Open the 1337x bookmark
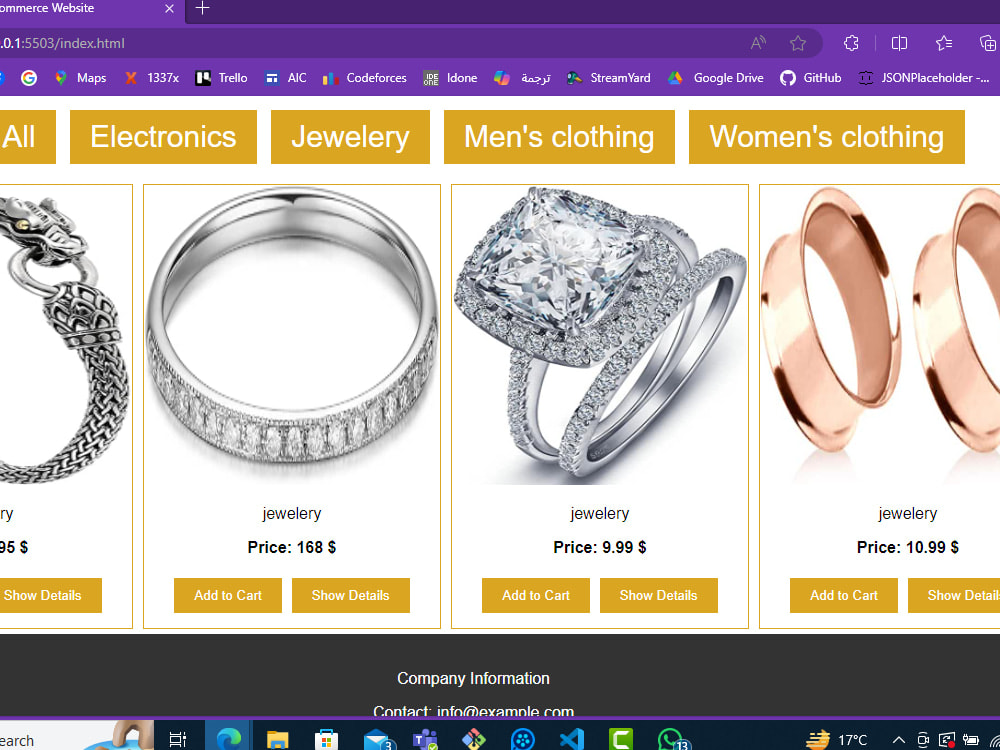1000x750 pixels. 152,78
